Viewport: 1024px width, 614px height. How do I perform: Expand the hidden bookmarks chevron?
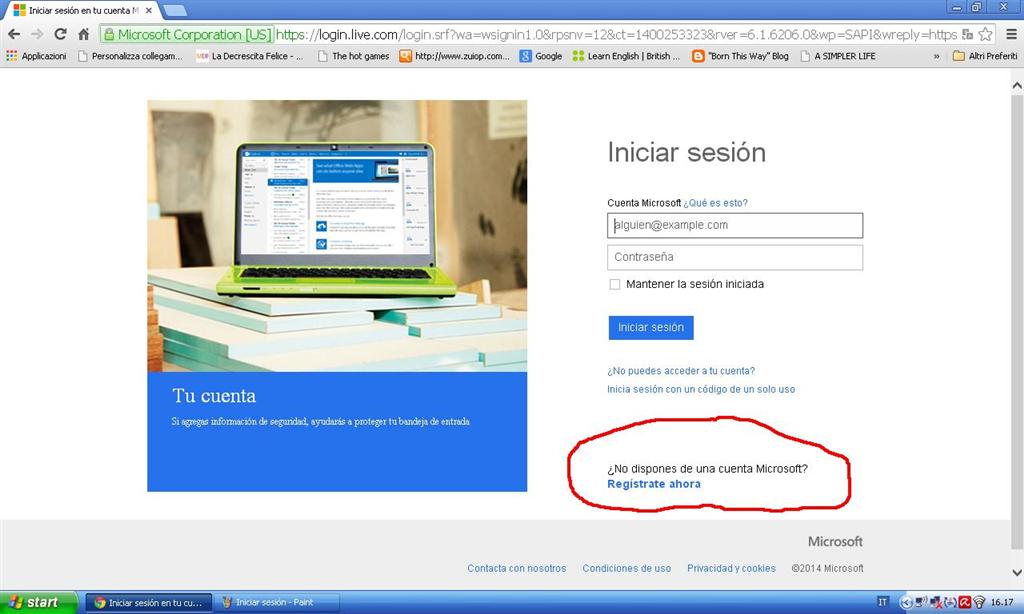coord(936,56)
